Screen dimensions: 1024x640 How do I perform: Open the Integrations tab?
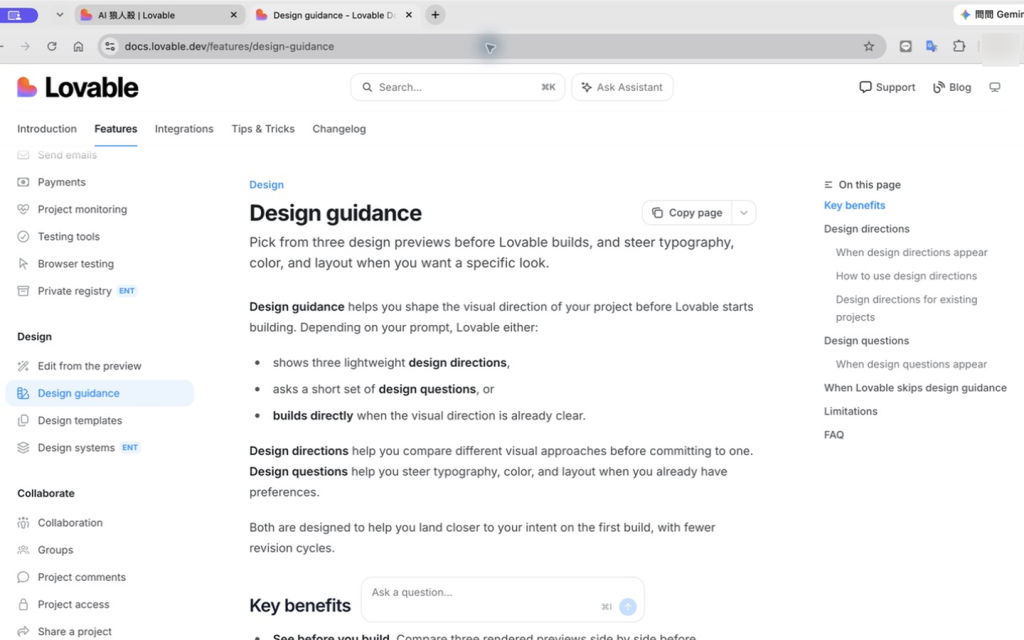[x=184, y=129]
